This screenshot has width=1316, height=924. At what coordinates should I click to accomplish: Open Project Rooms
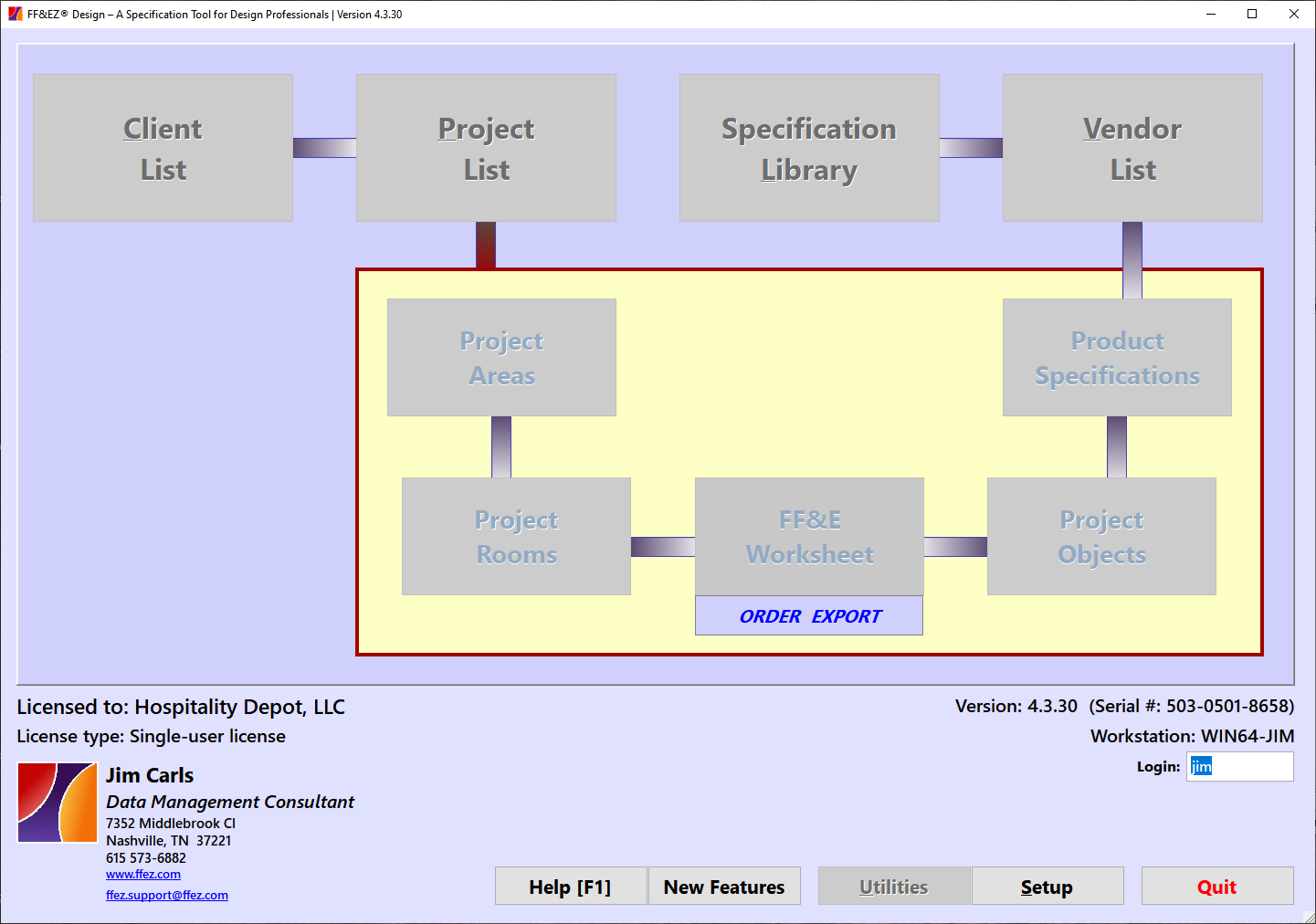click(x=516, y=536)
